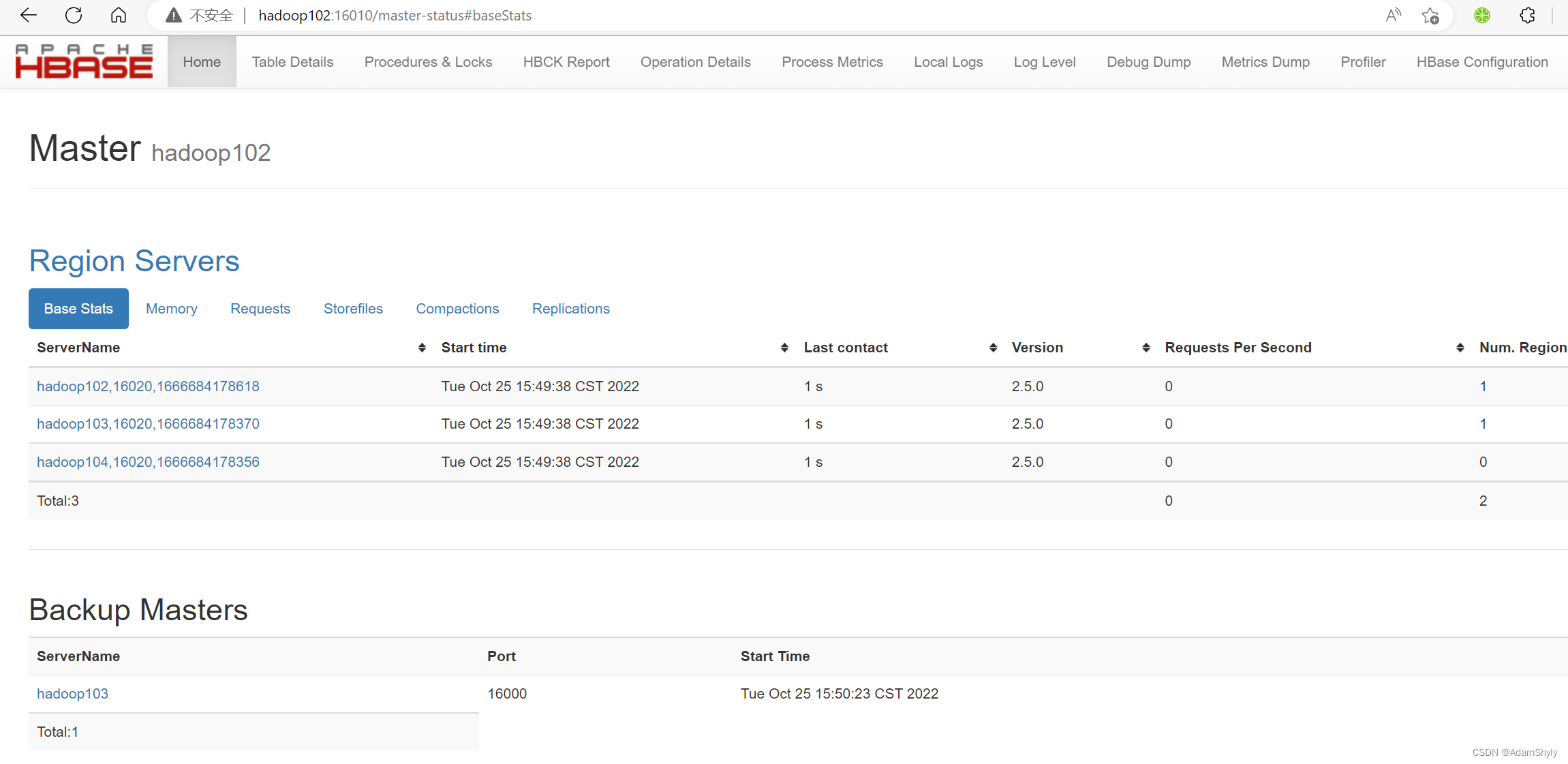Add page to favorites star icon

click(1430, 15)
